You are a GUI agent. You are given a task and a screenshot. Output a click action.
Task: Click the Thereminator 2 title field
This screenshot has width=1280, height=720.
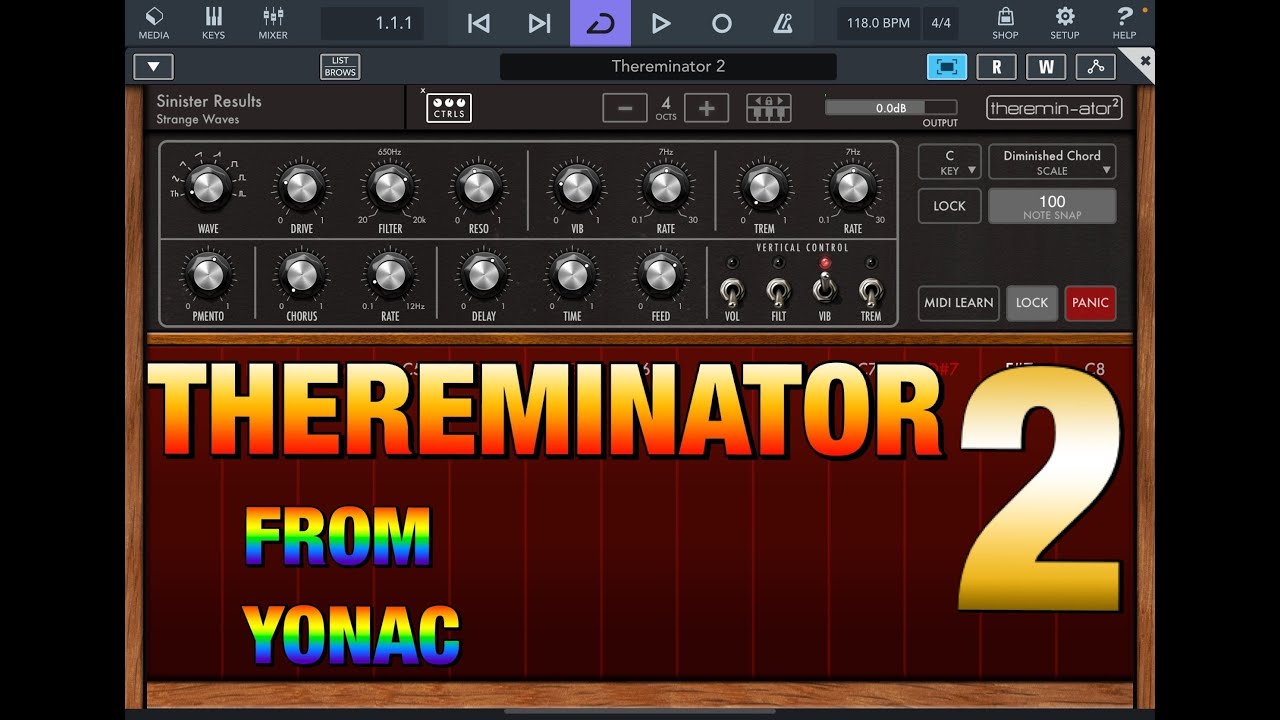[668, 67]
